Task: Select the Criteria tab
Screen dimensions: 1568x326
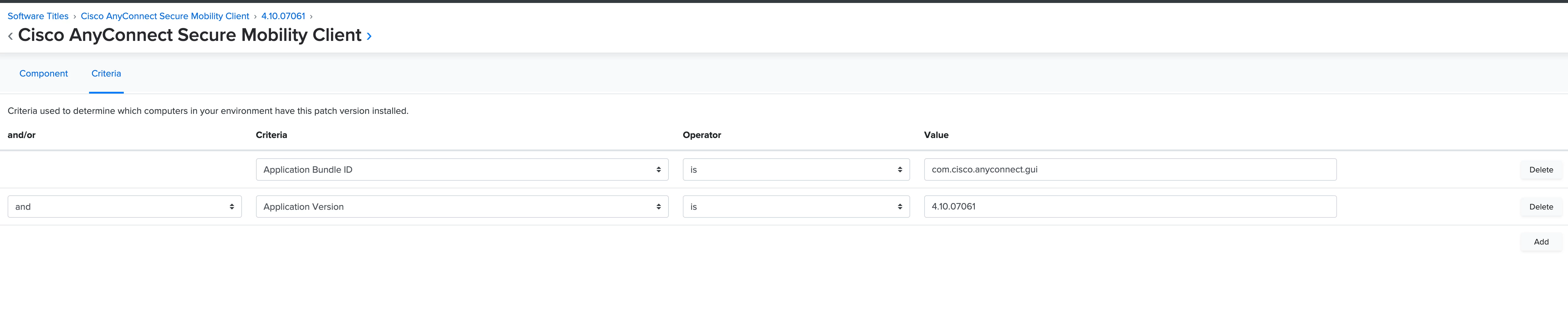Action: pyautogui.click(x=106, y=74)
